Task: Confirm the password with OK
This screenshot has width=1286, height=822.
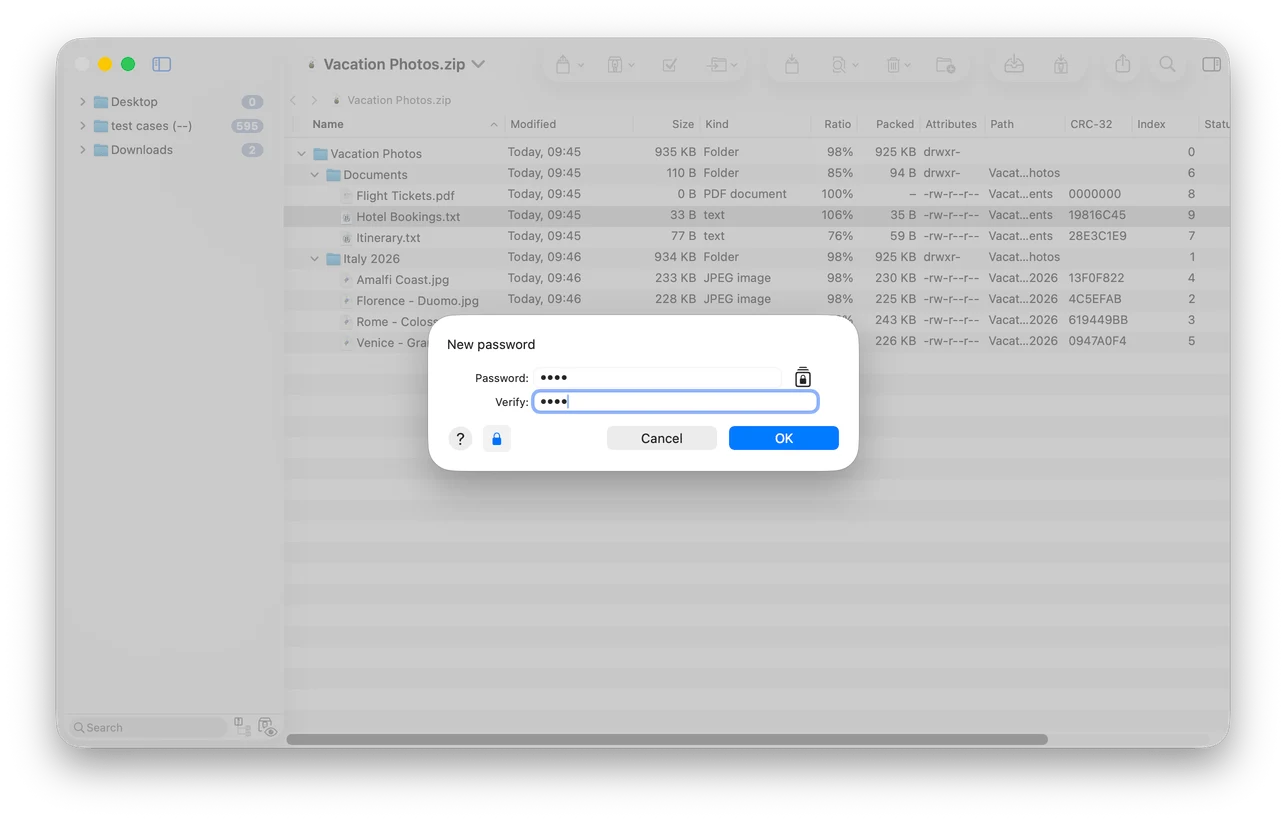Action: (784, 438)
